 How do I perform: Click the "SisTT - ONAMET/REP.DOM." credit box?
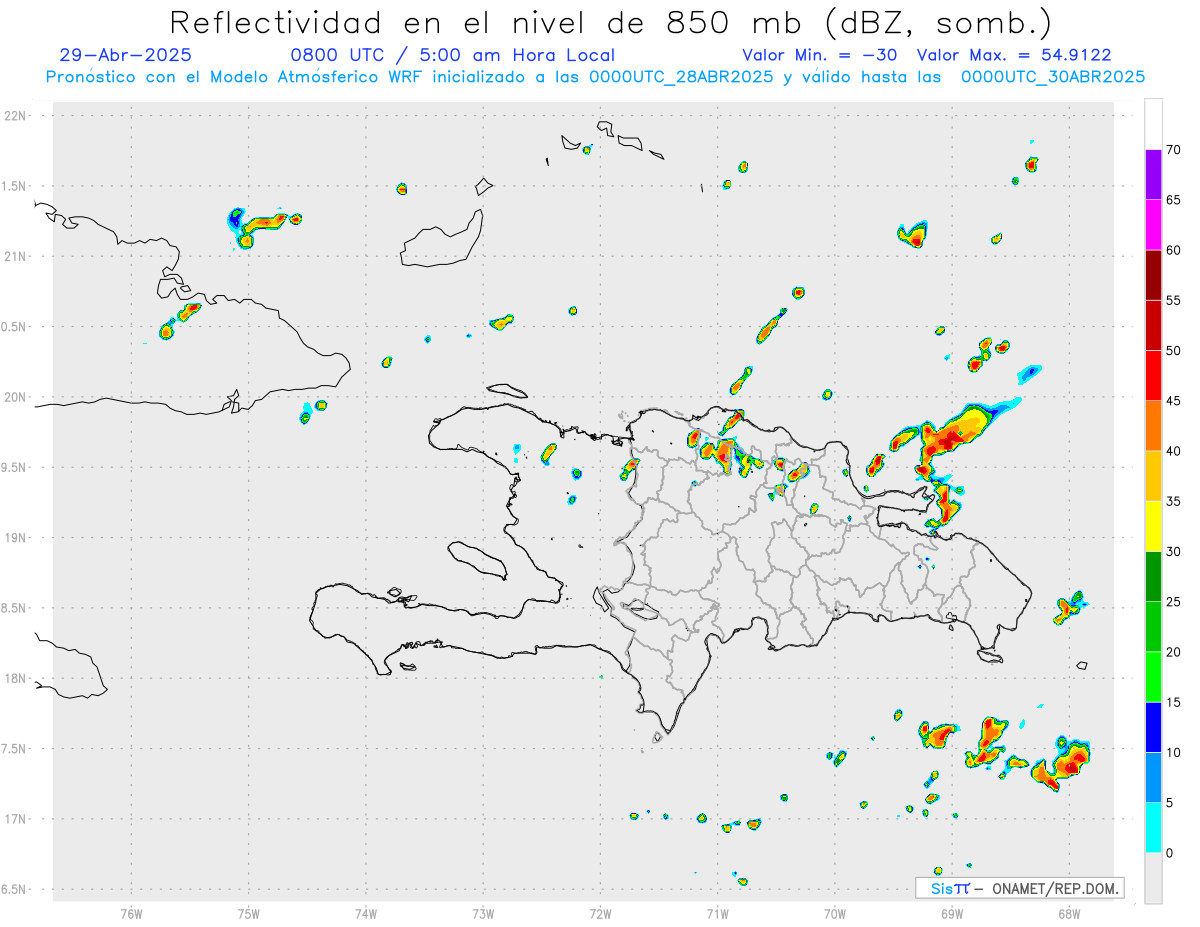tap(1020, 888)
